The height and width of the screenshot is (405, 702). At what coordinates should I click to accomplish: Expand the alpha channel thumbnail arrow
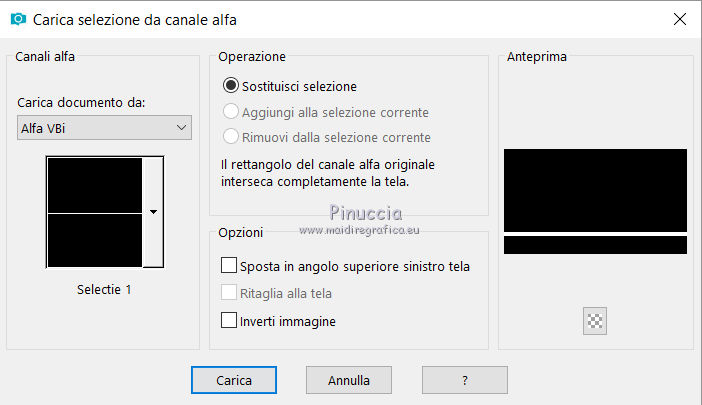(x=153, y=211)
